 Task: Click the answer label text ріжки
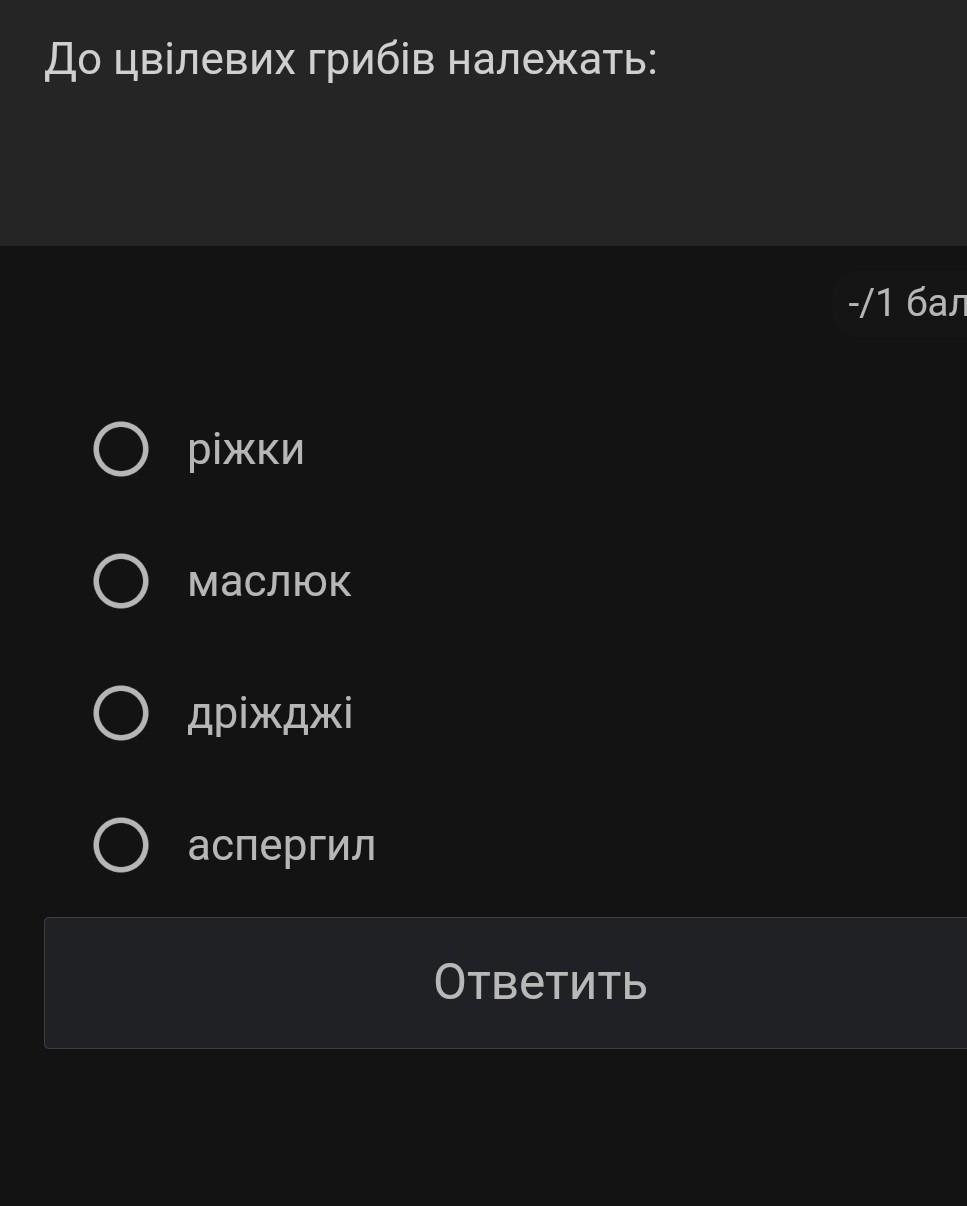click(x=246, y=449)
